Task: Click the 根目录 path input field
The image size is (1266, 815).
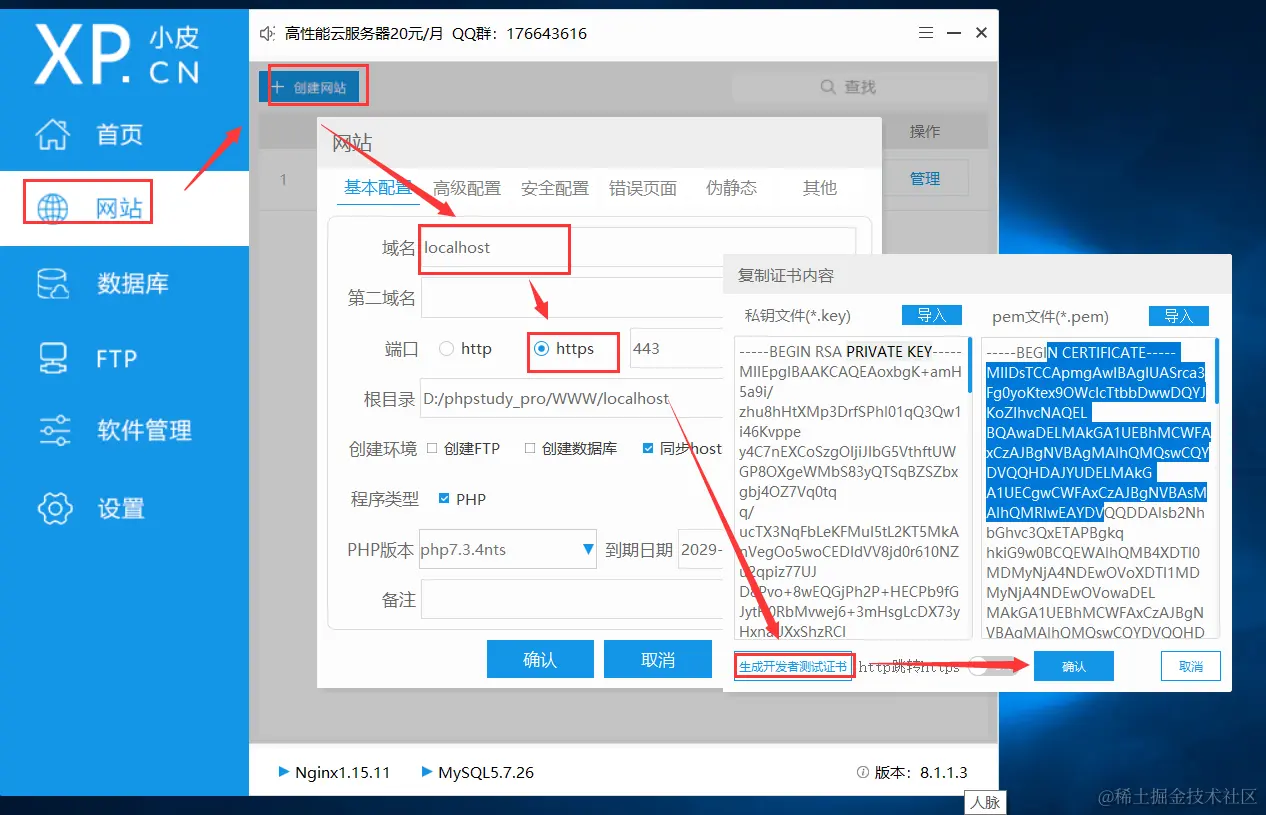Action: coord(572,398)
